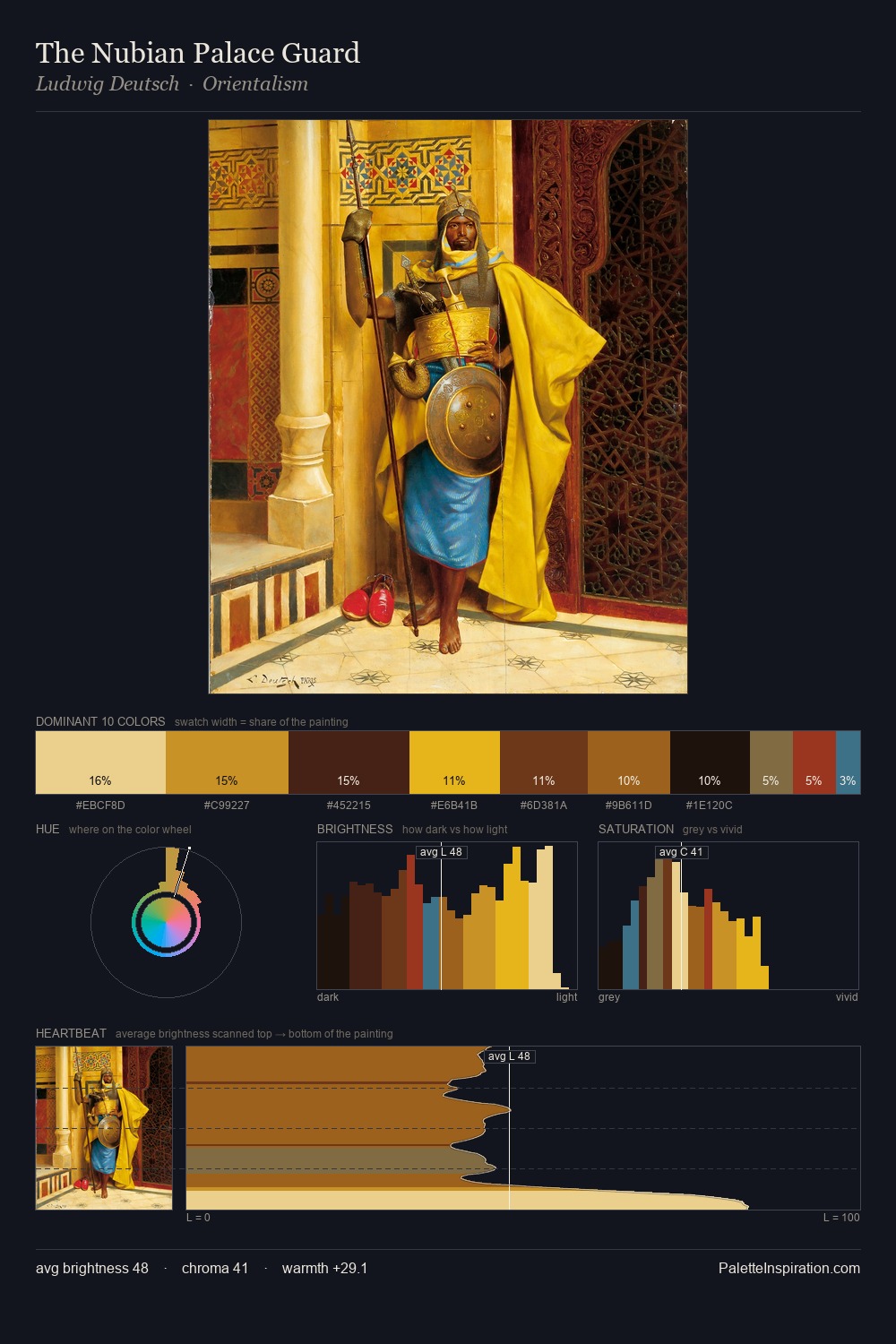The width and height of the screenshot is (896, 1344).
Task: Click the HUE section heading
Action: 47,829
